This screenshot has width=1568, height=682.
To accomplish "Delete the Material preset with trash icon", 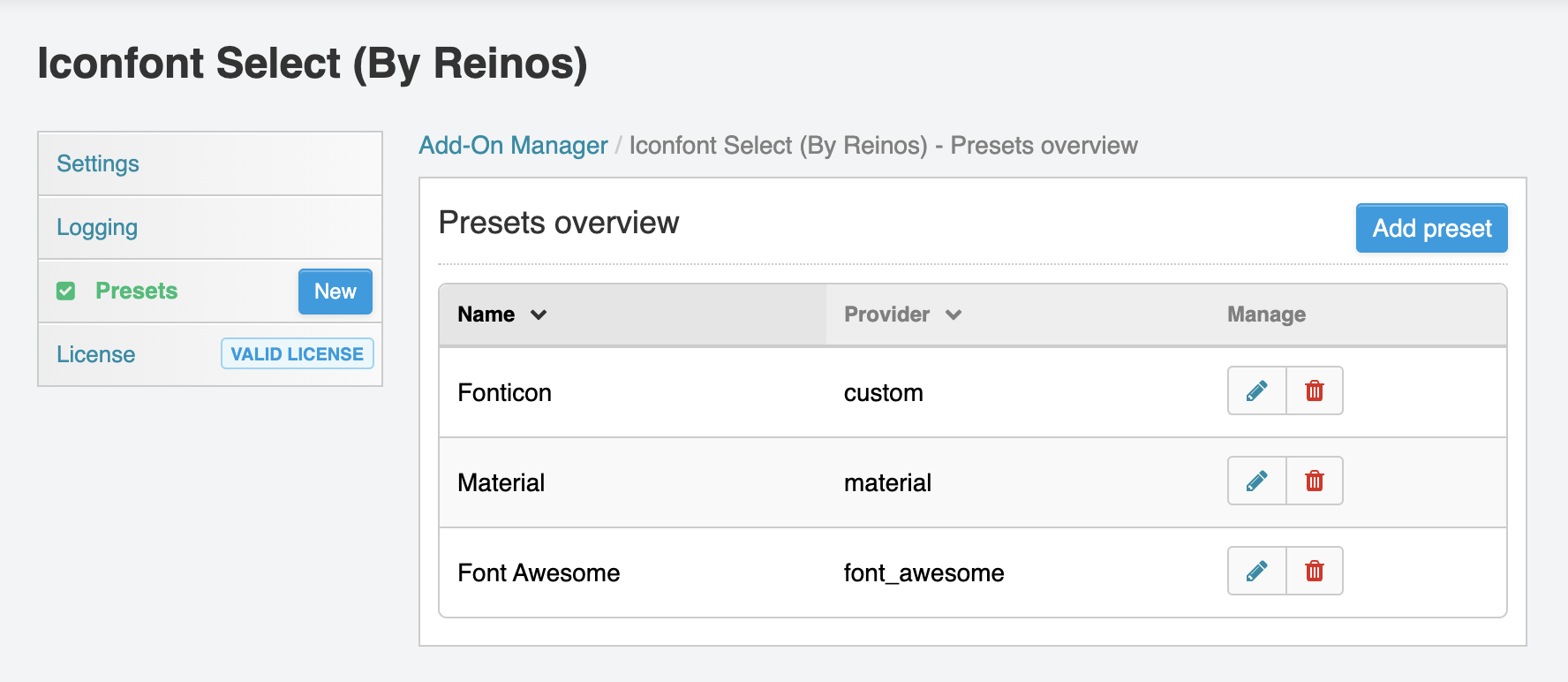I will pos(1315,481).
